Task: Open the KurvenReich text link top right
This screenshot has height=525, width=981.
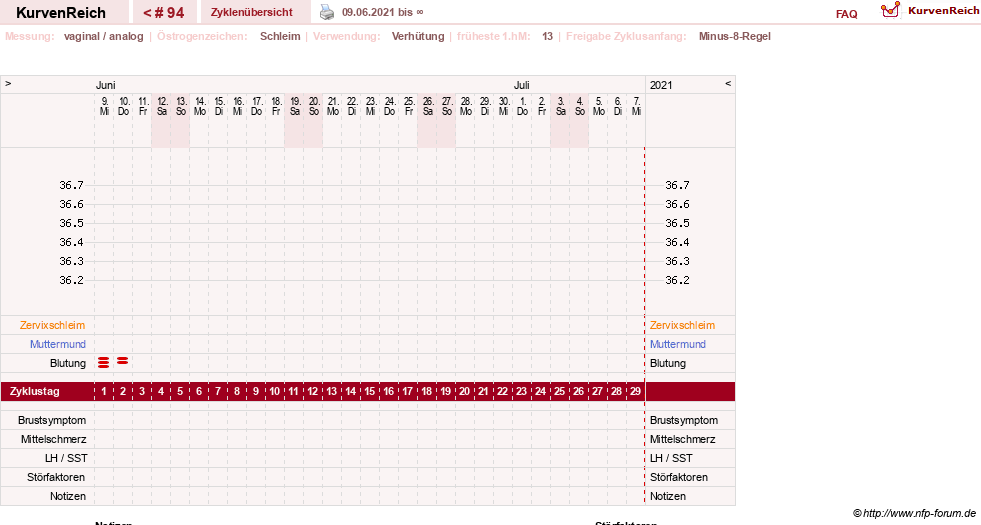Action: click(x=943, y=11)
